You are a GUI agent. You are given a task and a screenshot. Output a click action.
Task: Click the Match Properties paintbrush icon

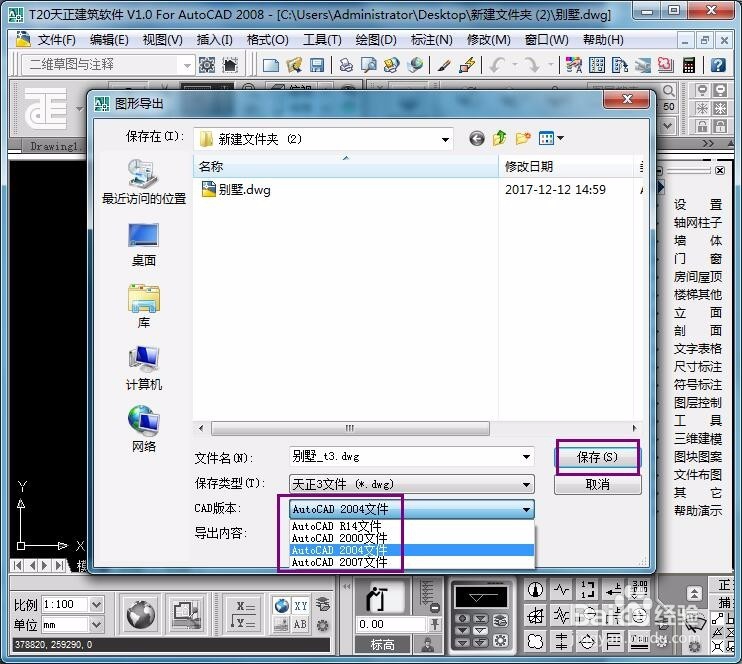click(443, 65)
